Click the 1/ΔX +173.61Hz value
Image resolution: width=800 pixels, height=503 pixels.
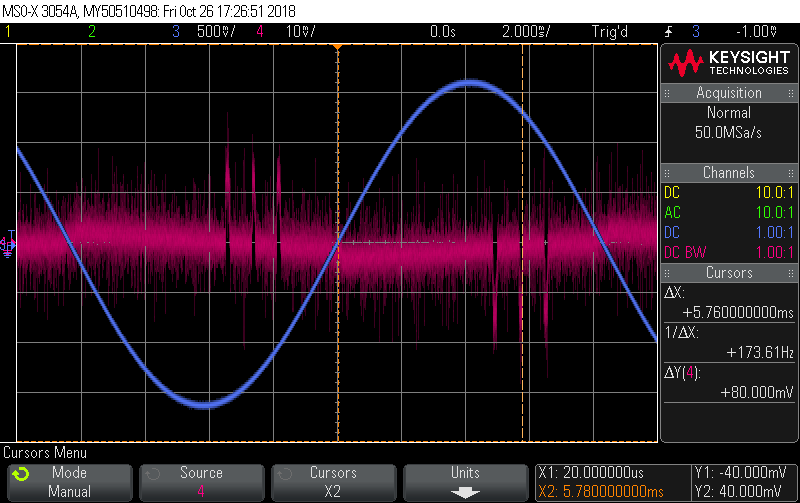pos(760,353)
